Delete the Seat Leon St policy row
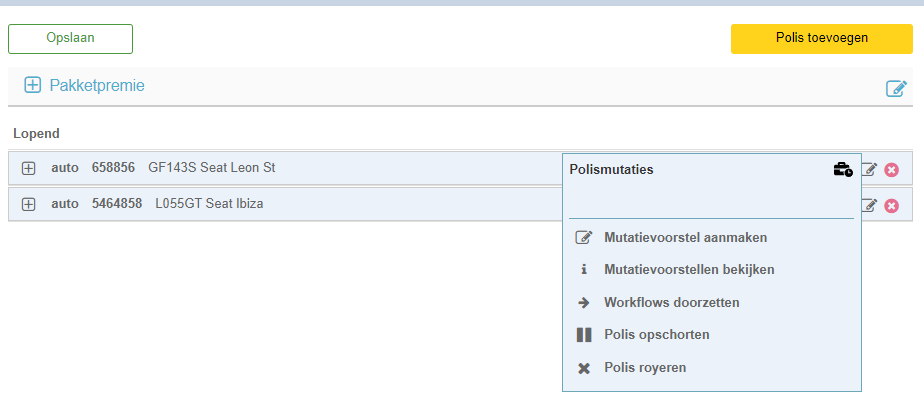The width and height of the screenshot is (924, 403). point(892,170)
